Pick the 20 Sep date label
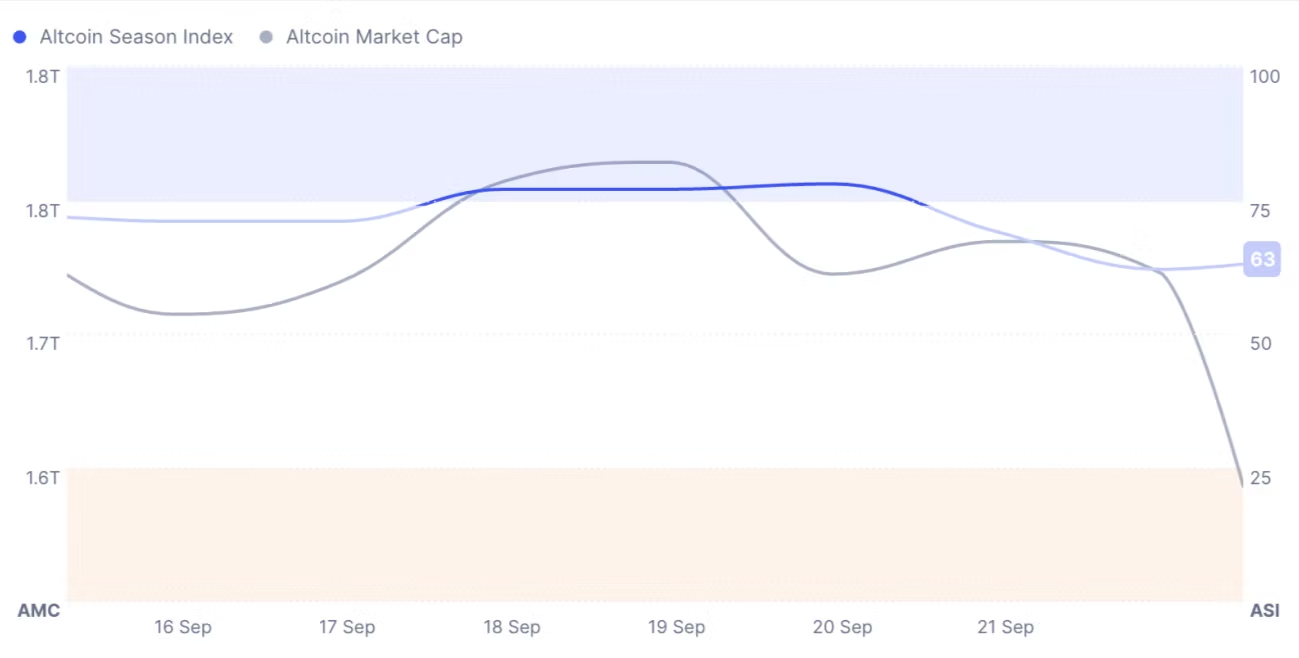Viewport: 1299px width, 658px height. tap(842, 627)
